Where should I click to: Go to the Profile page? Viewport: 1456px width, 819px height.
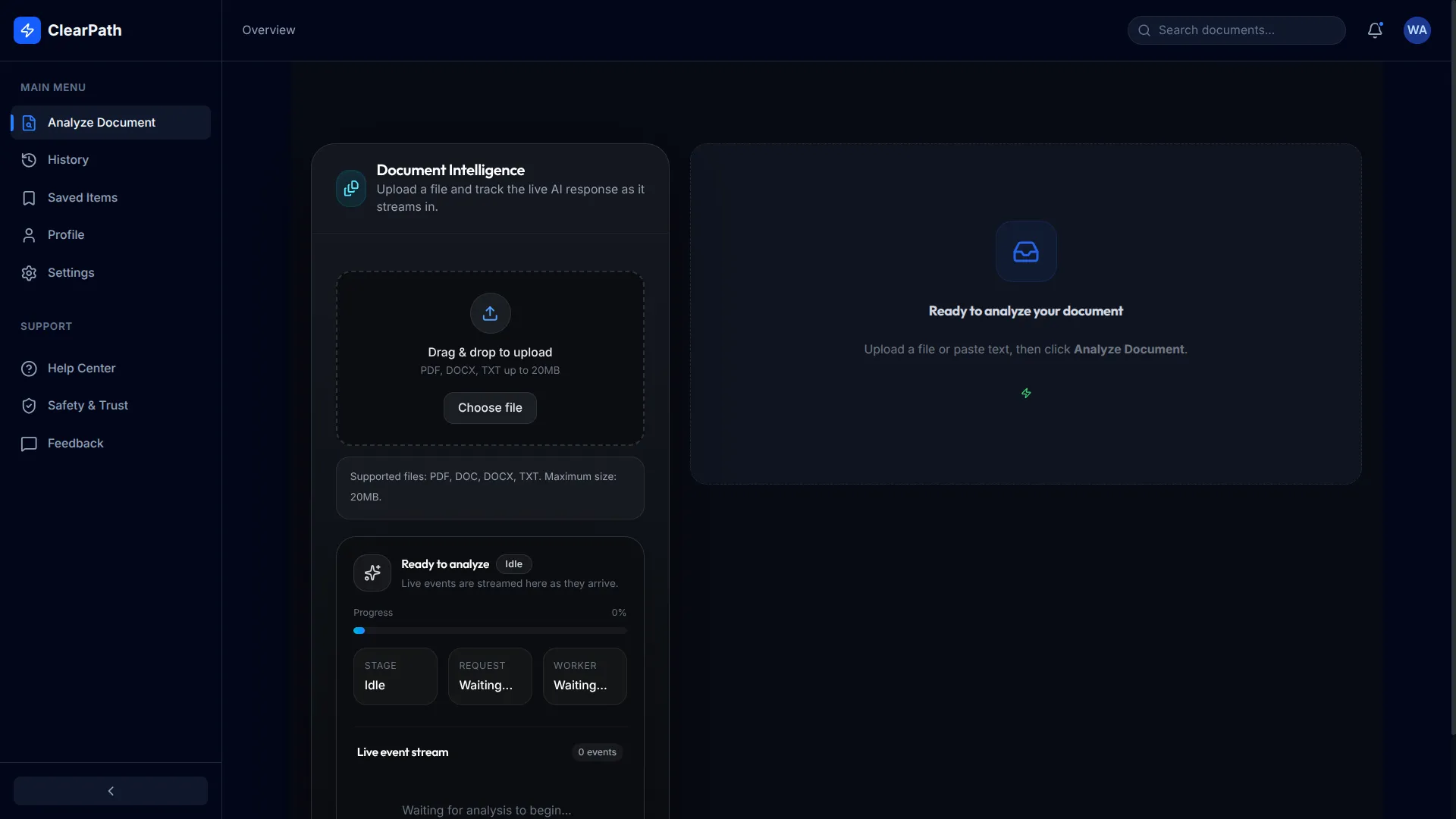pos(111,235)
